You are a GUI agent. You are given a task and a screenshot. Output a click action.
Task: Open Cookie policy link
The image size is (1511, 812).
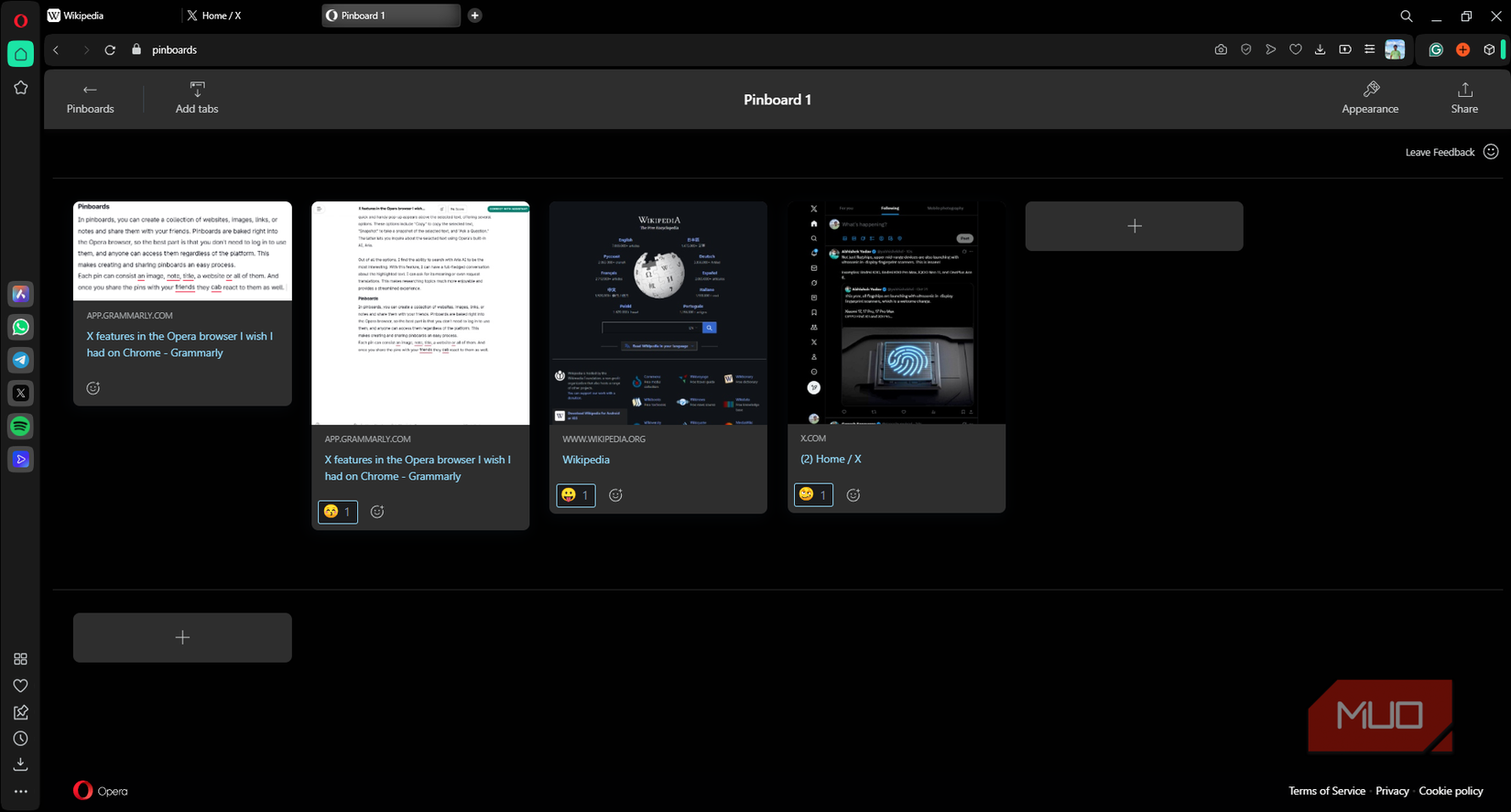coord(1451,791)
